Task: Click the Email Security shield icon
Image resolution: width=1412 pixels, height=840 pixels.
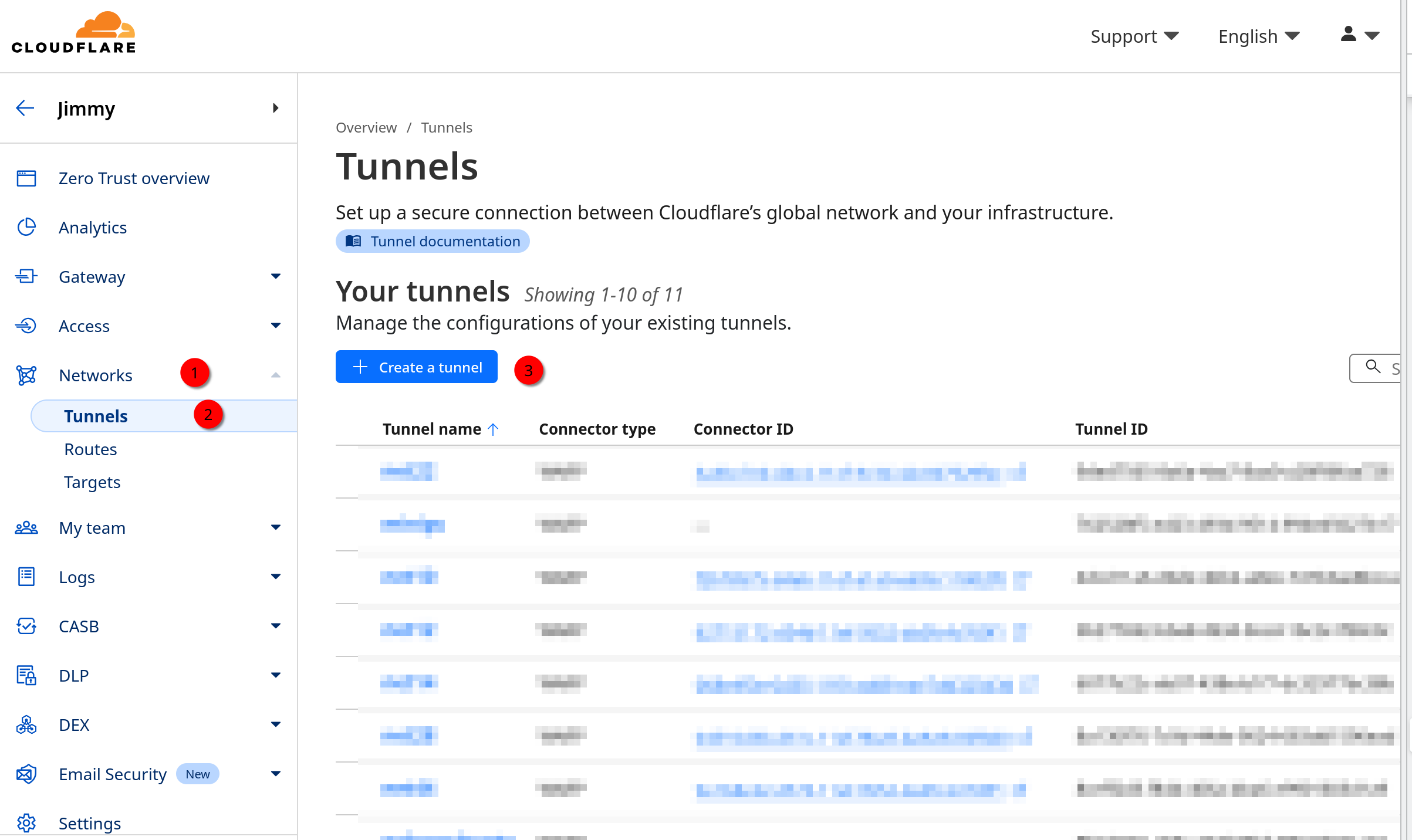Action: pos(26,774)
